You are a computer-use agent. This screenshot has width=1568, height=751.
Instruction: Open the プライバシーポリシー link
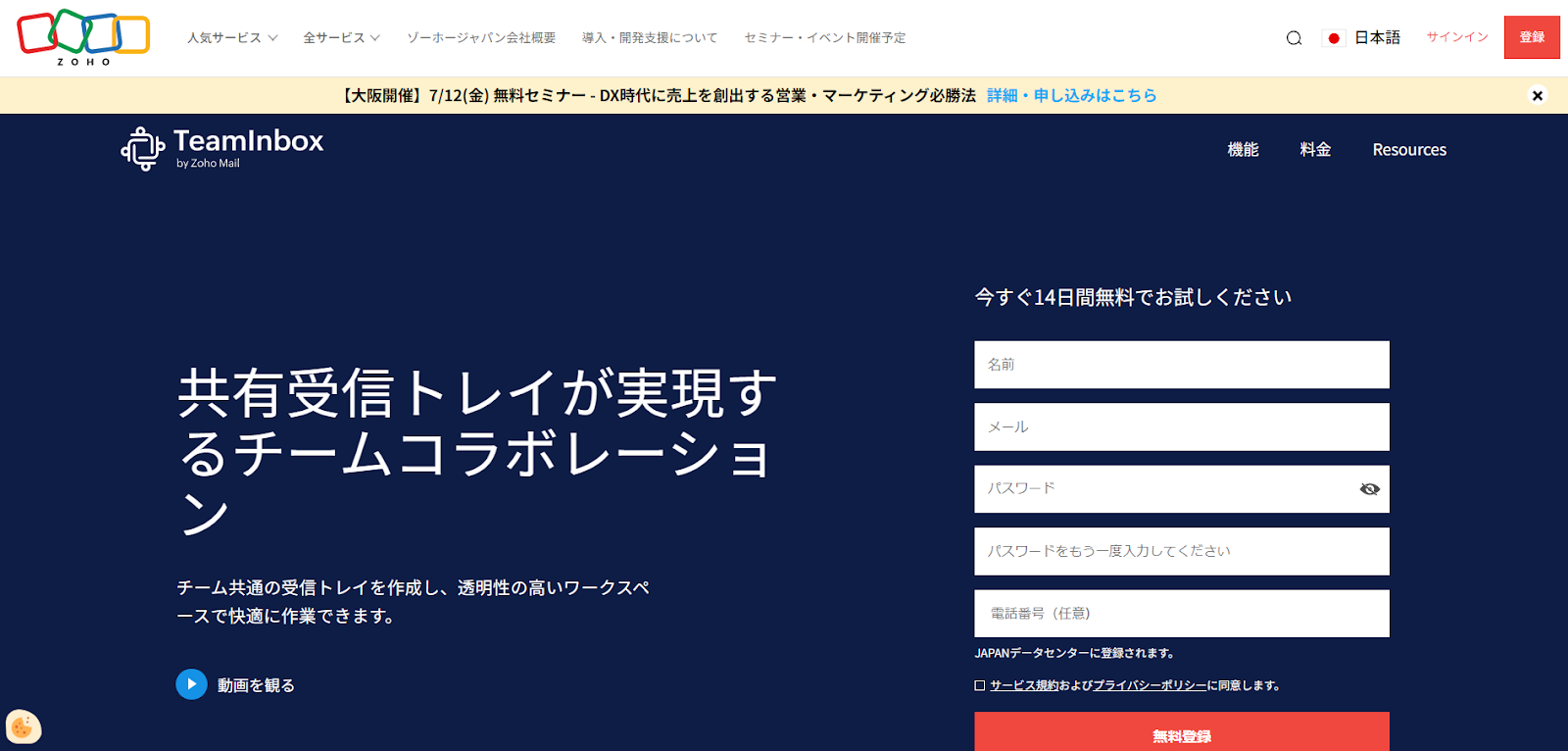(1150, 685)
